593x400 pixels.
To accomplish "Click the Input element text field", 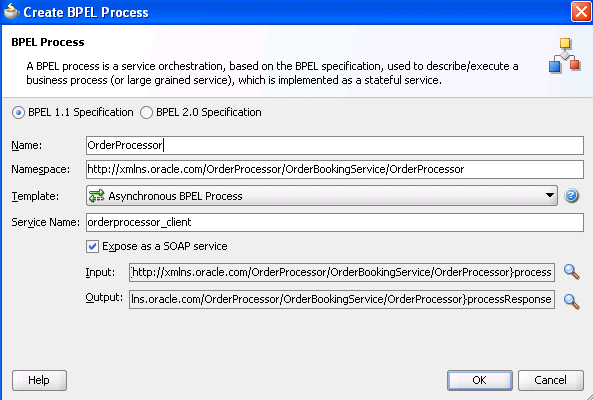I will click(x=342, y=272).
